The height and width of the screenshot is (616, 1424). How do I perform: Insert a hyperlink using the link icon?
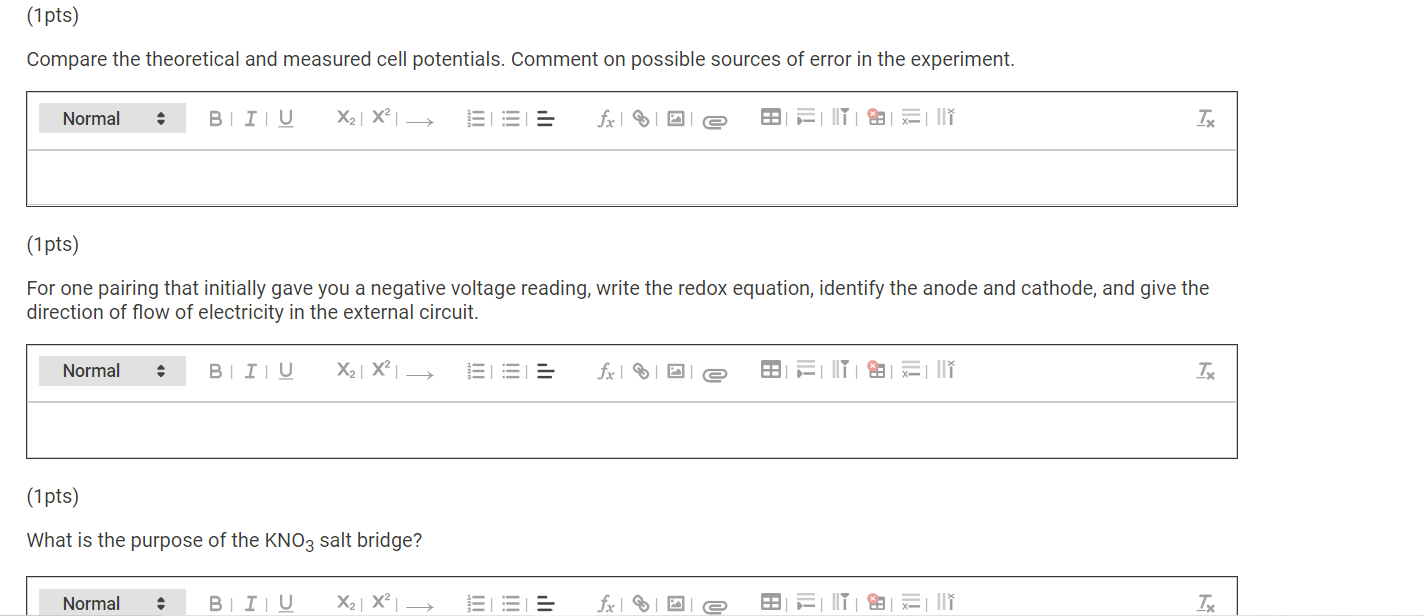(x=641, y=118)
